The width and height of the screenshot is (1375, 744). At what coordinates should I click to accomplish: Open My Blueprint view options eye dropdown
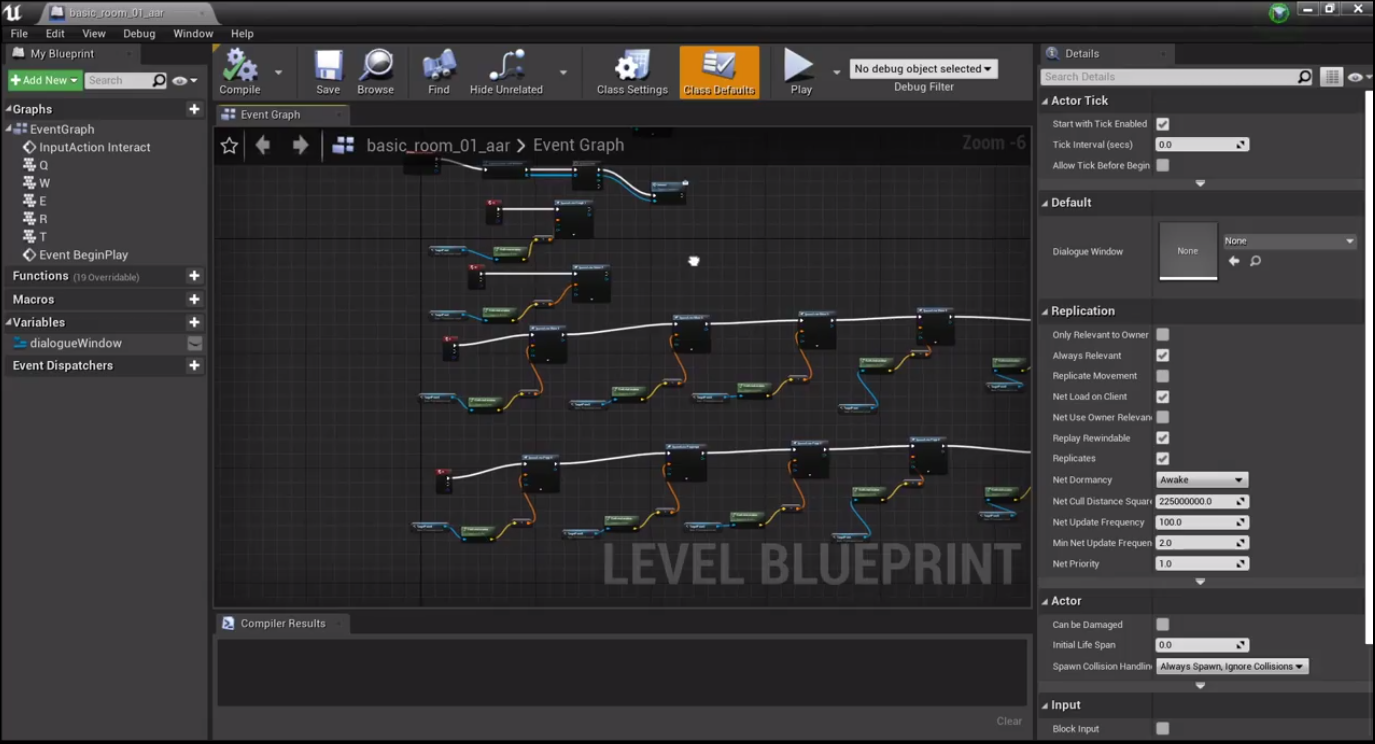[184, 80]
